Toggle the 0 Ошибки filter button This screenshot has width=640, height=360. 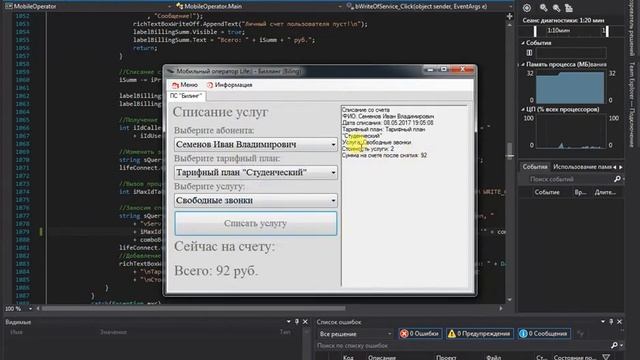[420, 334]
